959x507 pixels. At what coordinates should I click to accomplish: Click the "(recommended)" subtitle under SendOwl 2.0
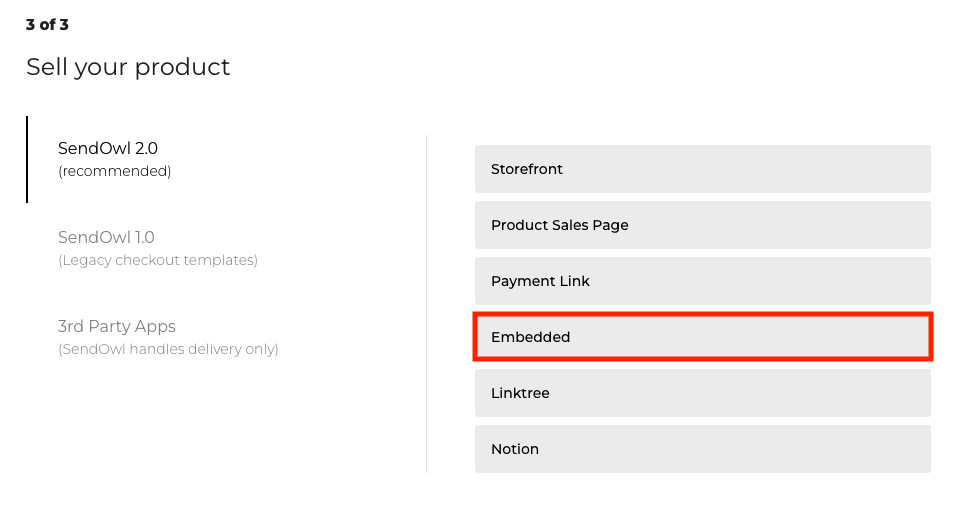click(115, 171)
